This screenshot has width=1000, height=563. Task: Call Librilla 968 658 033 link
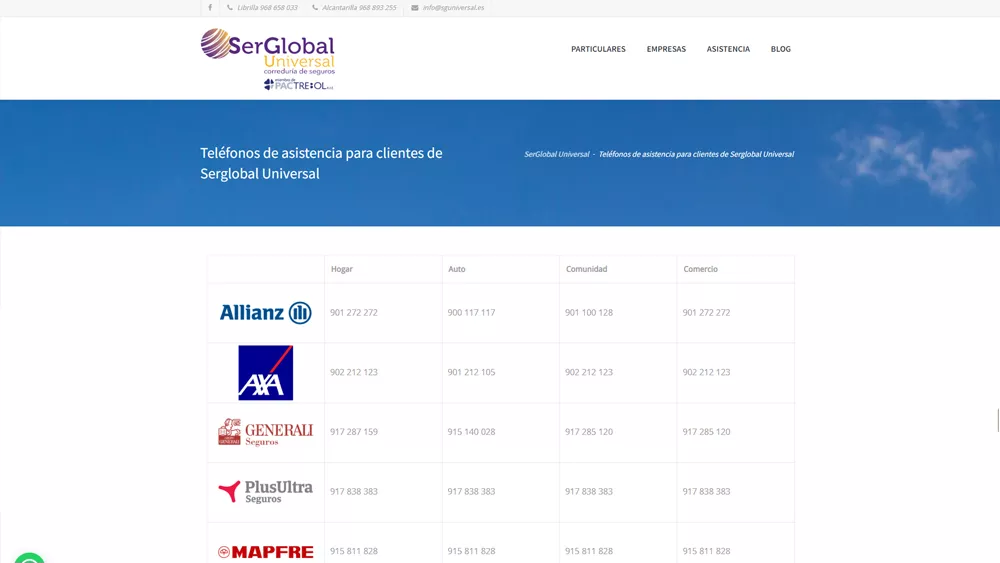[267, 8]
